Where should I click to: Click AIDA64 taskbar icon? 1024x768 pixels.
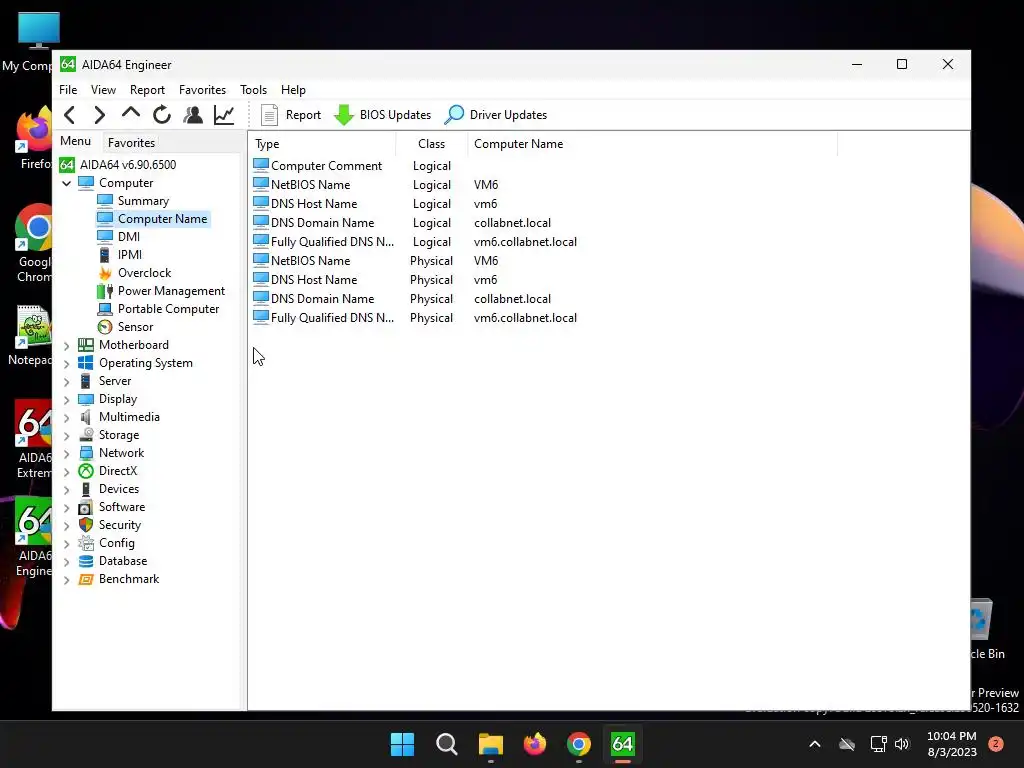622,744
